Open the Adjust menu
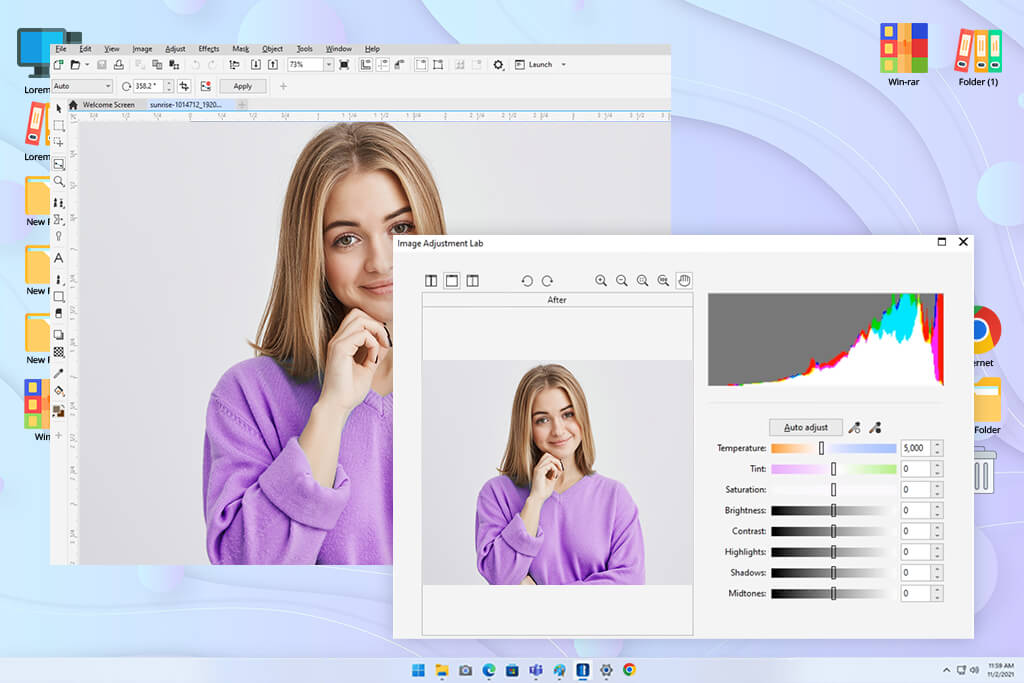Image resolution: width=1024 pixels, height=683 pixels. click(x=175, y=49)
